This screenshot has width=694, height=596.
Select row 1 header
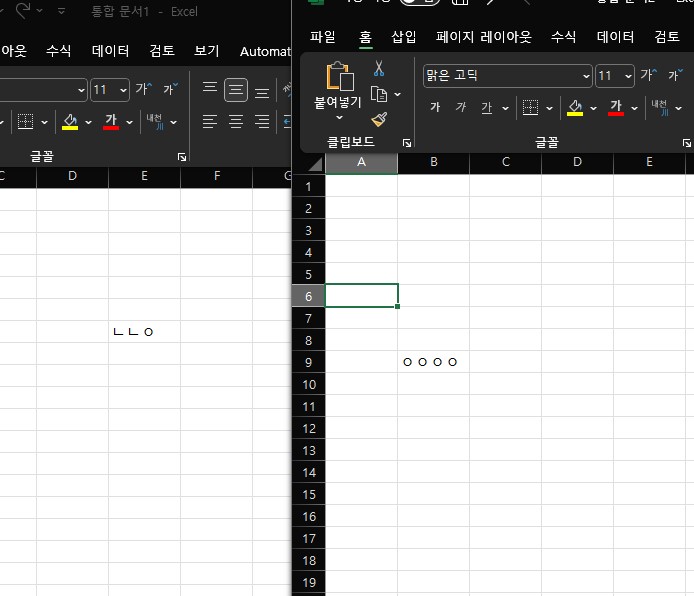pyautogui.click(x=308, y=187)
